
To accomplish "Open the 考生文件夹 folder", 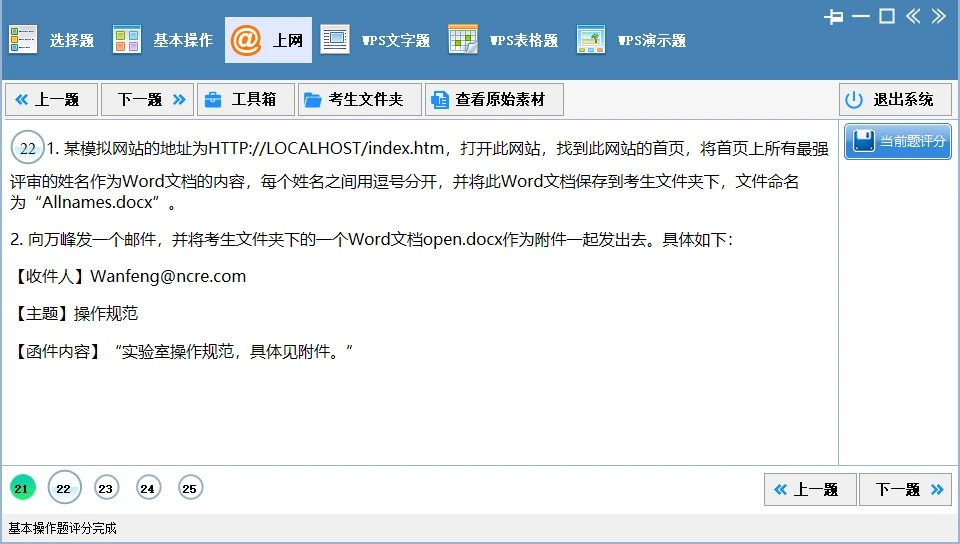I will click(x=357, y=100).
